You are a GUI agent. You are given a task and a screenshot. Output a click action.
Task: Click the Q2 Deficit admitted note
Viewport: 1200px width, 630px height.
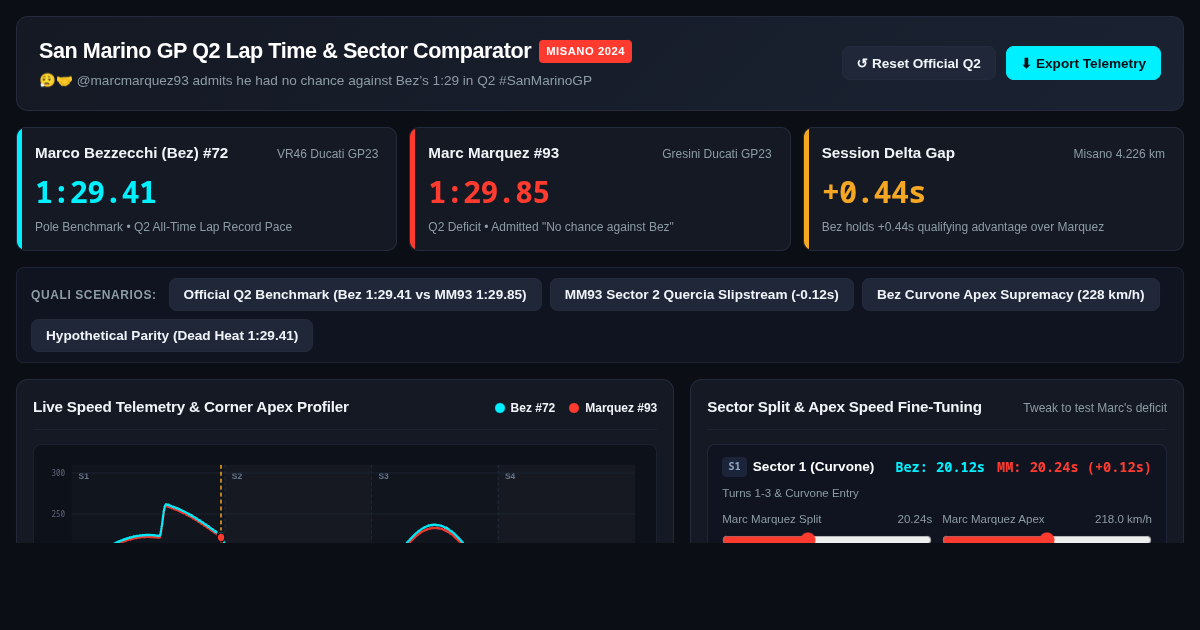pos(551,227)
